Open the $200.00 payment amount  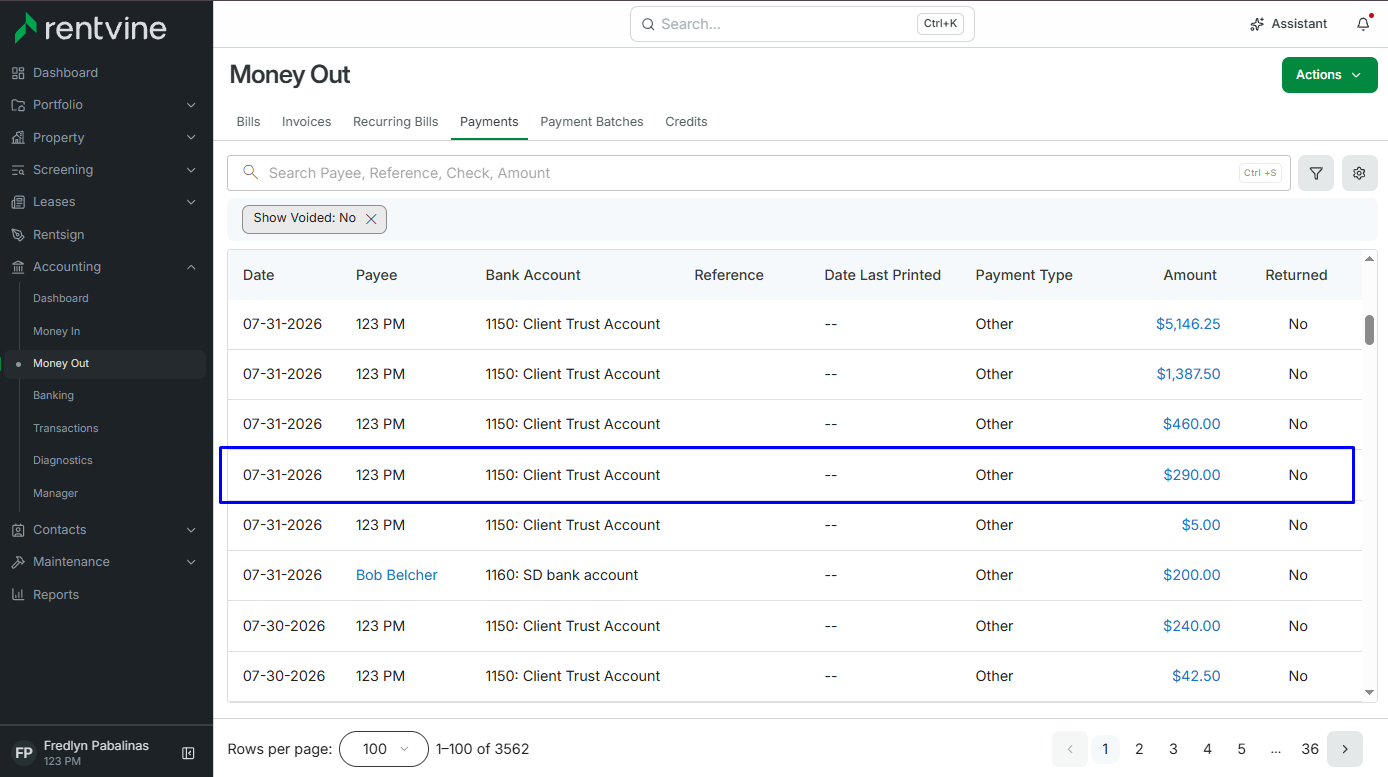(1192, 575)
